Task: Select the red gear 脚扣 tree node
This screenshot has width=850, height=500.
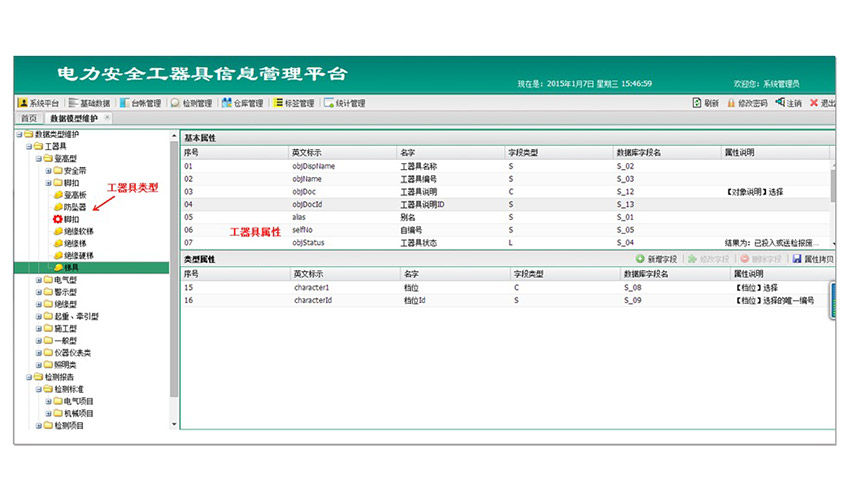Action: (58, 219)
